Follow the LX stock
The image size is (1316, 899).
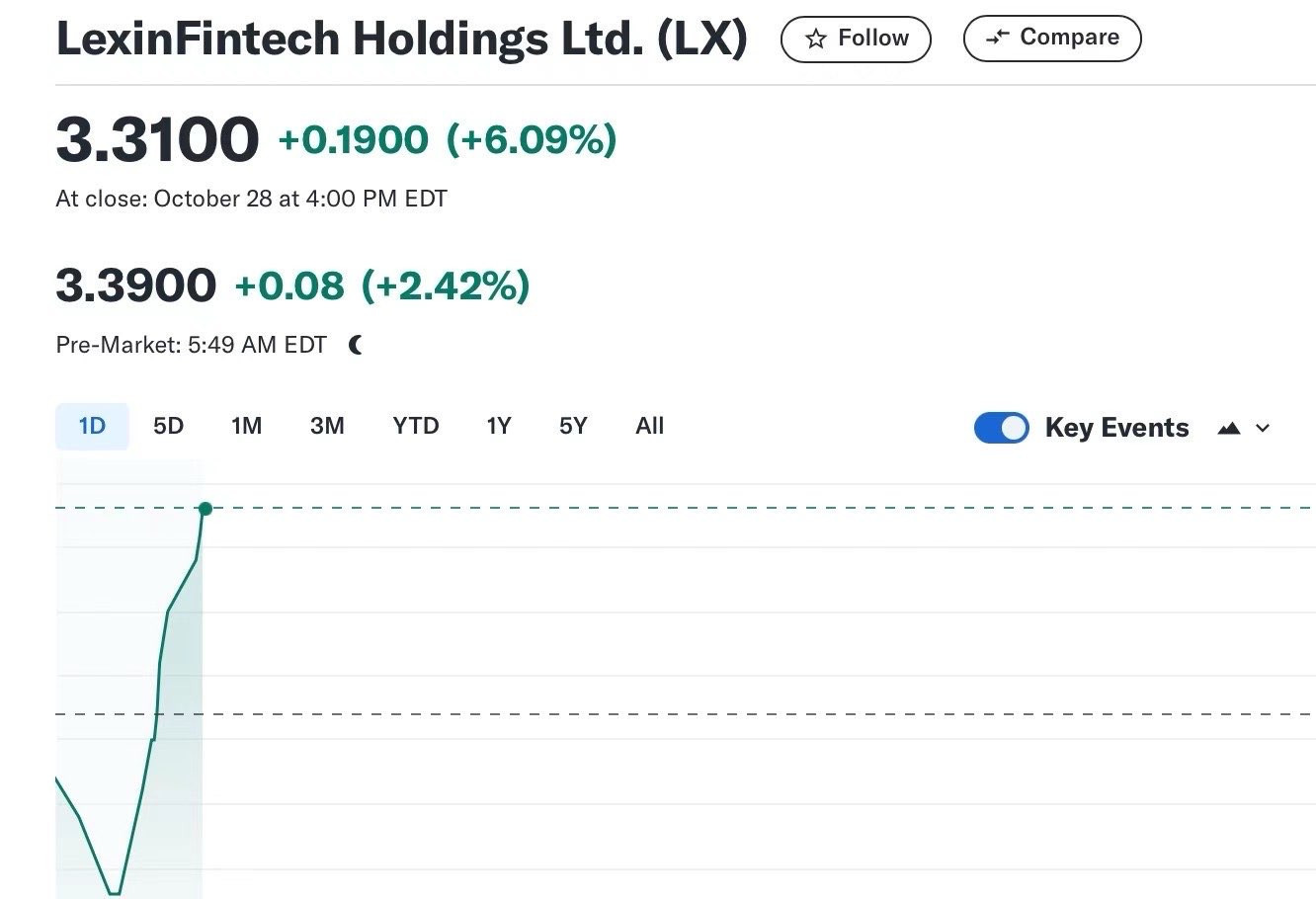pyautogui.click(x=856, y=40)
